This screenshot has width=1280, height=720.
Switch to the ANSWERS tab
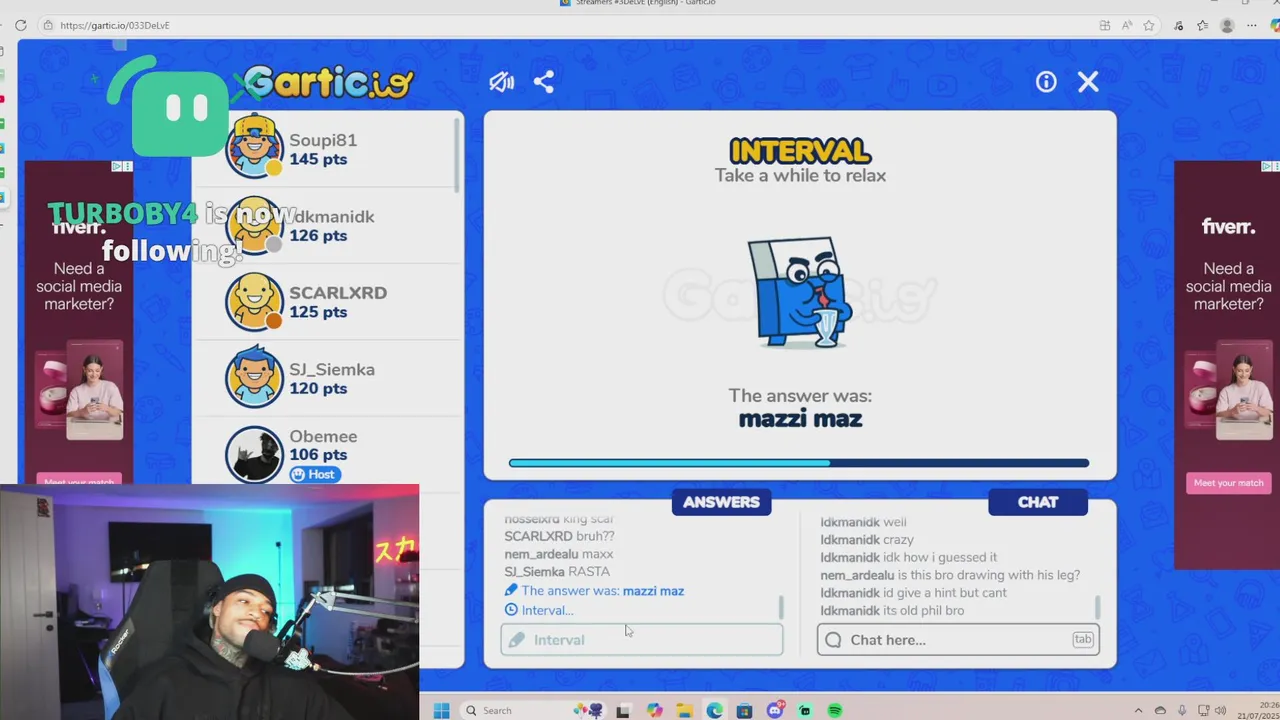[721, 502]
